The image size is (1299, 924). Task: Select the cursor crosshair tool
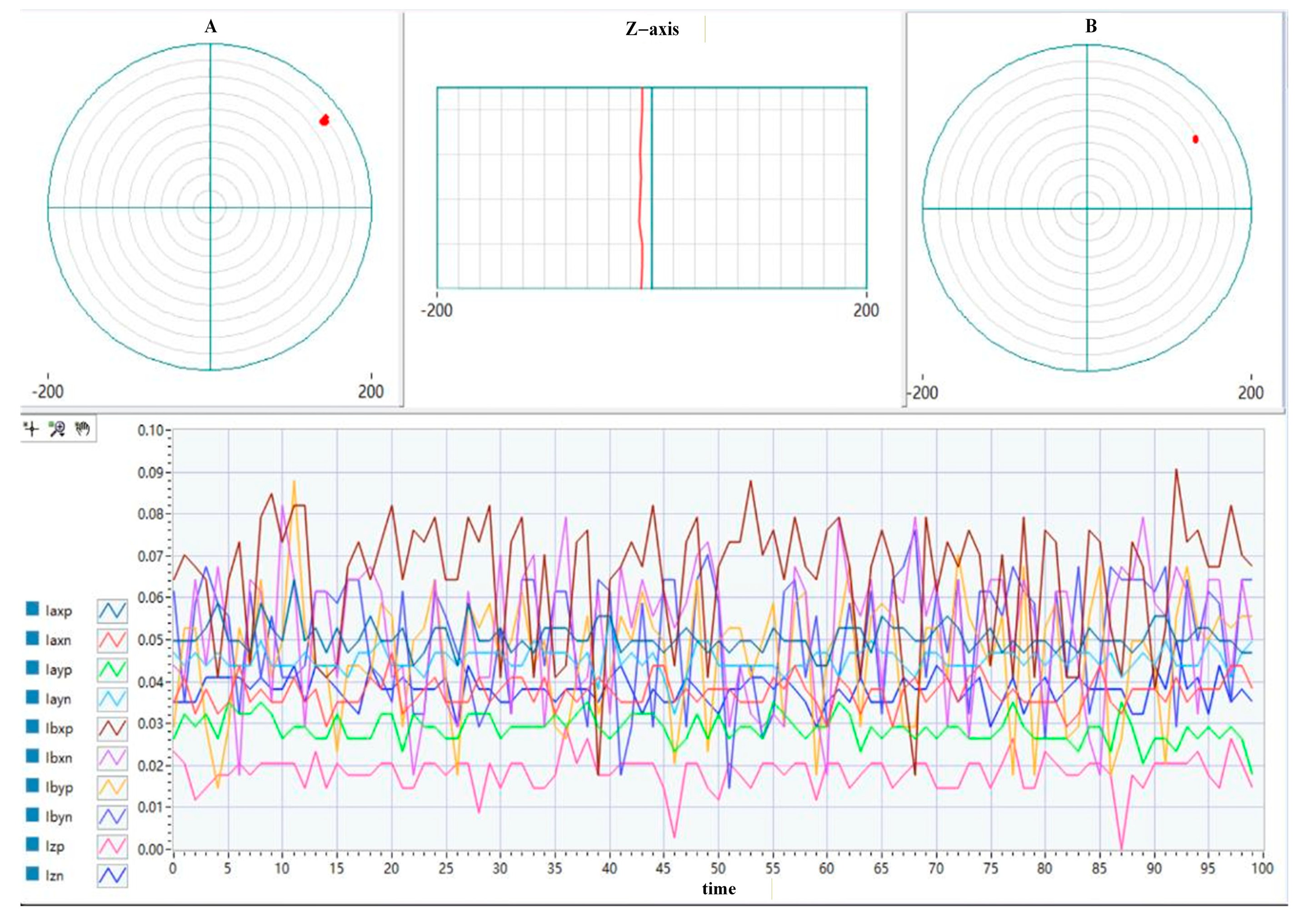32,428
